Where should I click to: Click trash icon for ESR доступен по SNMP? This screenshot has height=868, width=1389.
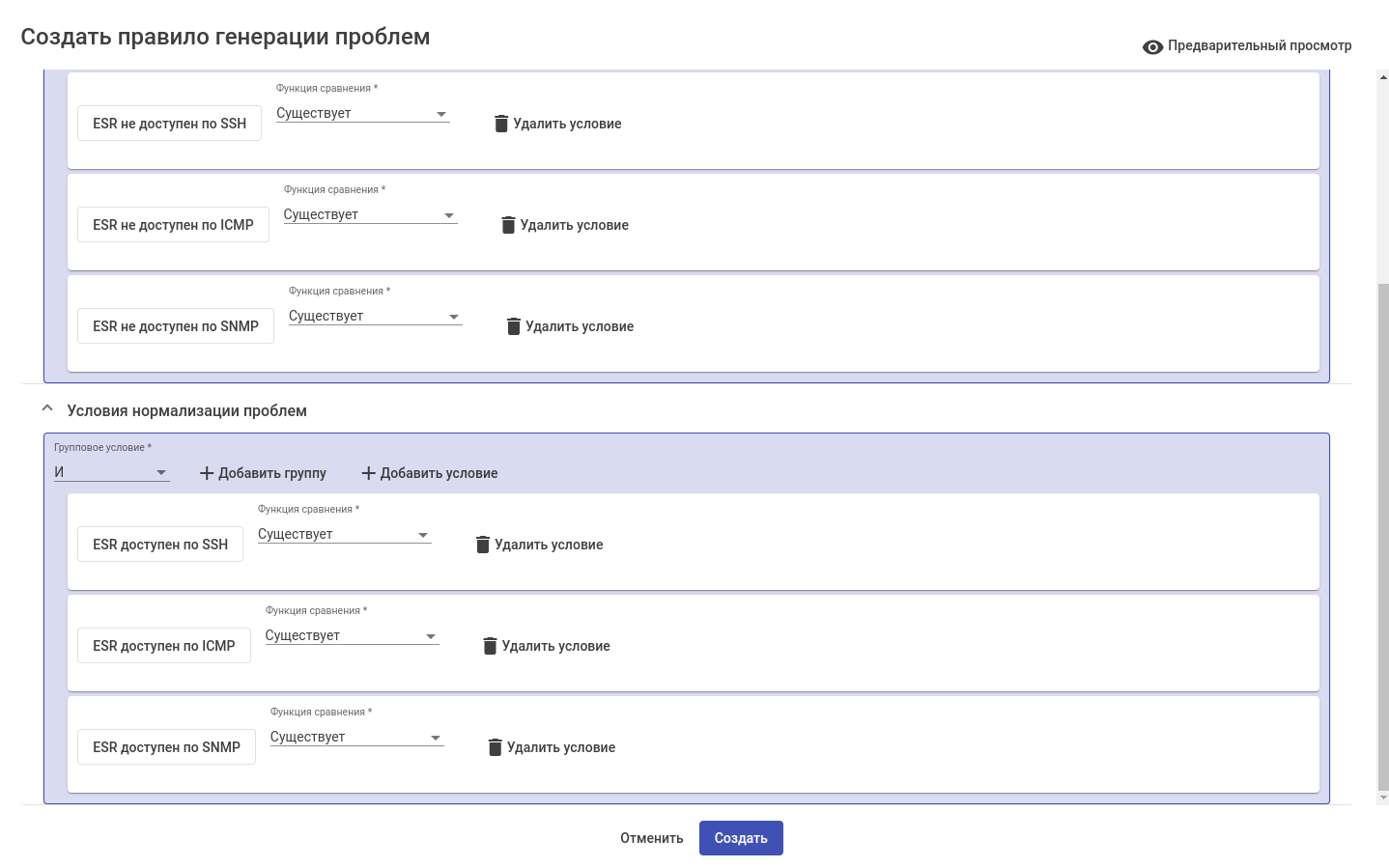pos(496,747)
